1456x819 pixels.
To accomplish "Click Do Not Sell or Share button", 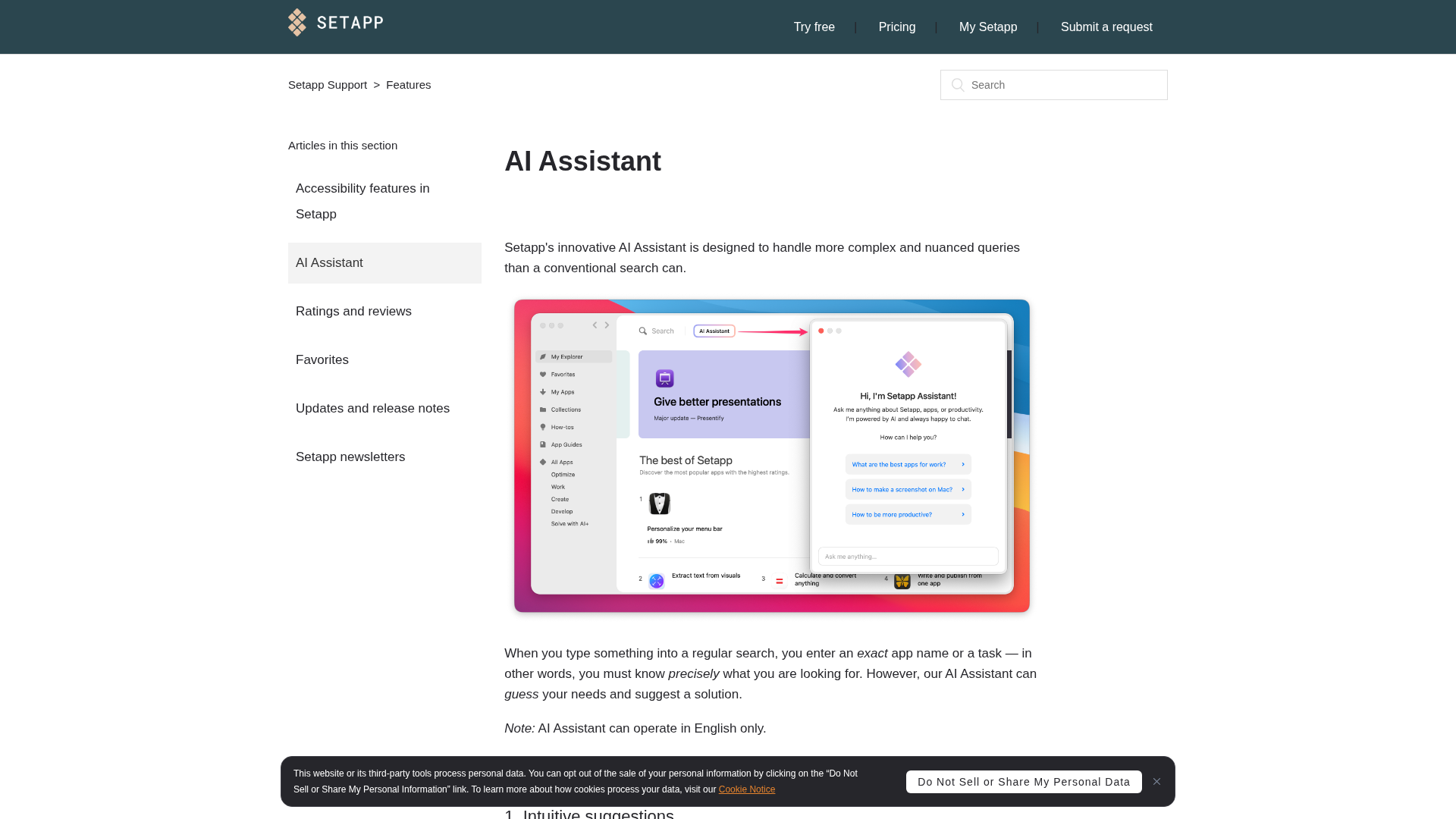I will click(1023, 782).
